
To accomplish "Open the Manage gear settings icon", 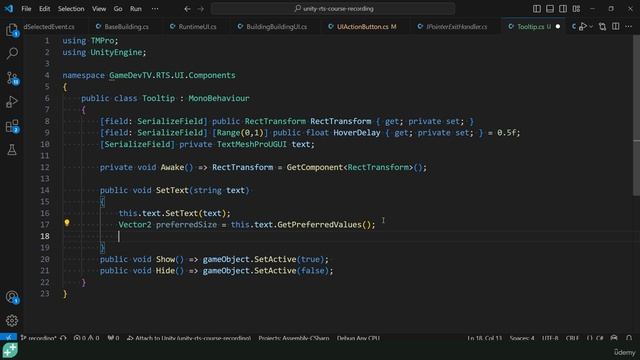I will [x=12, y=320].
